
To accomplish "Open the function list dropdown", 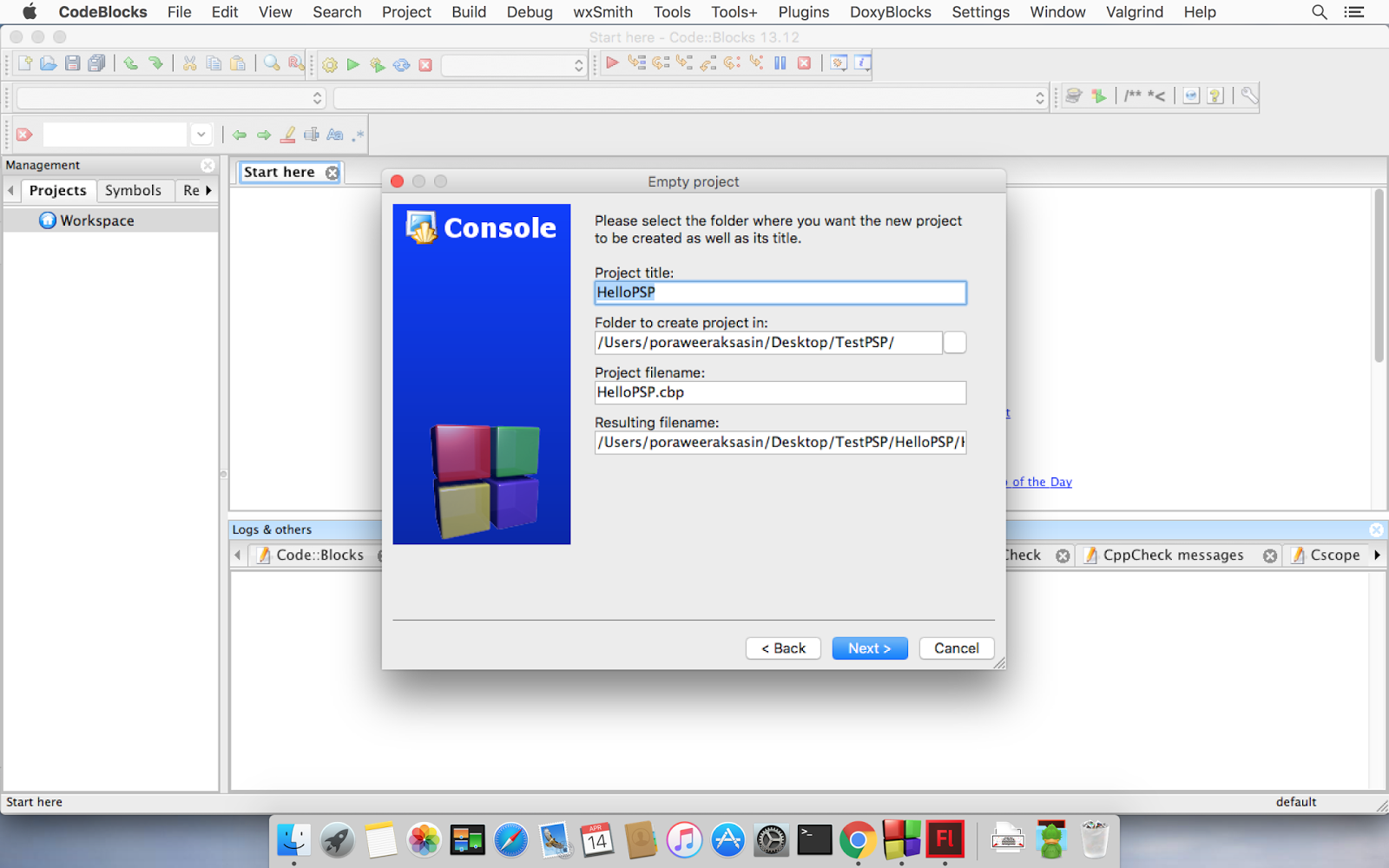I will pos(691,98).
